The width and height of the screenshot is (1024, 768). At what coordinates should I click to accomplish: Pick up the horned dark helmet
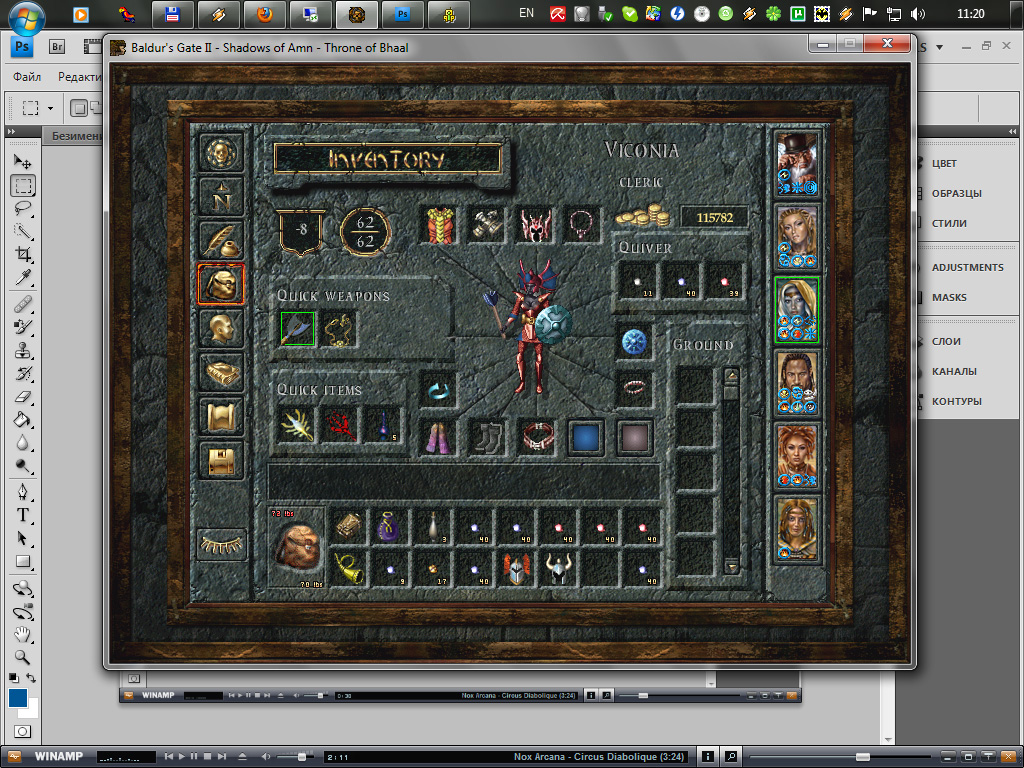(x=558, y=568)
